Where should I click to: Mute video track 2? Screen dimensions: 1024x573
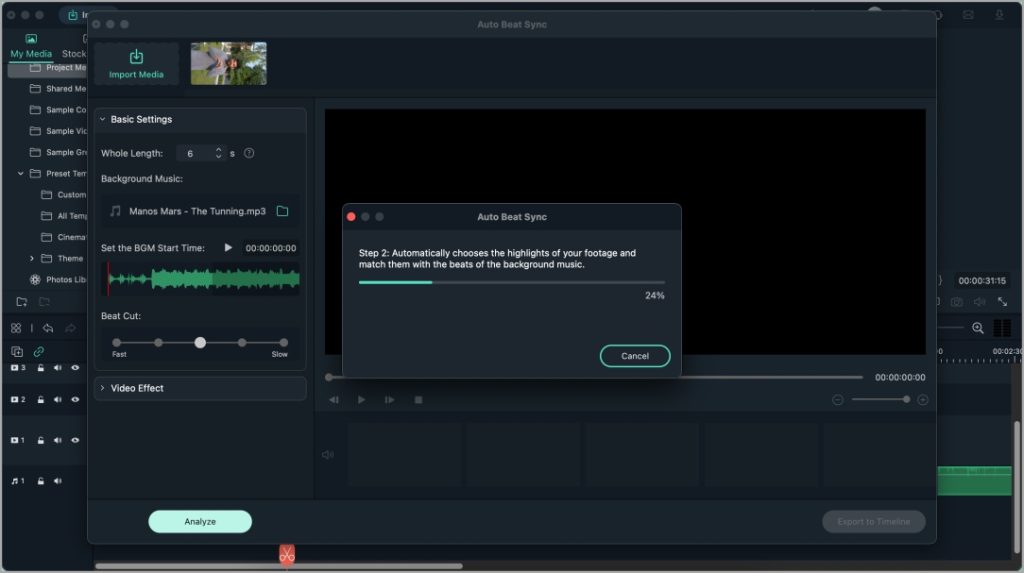[x=57, y=399]
